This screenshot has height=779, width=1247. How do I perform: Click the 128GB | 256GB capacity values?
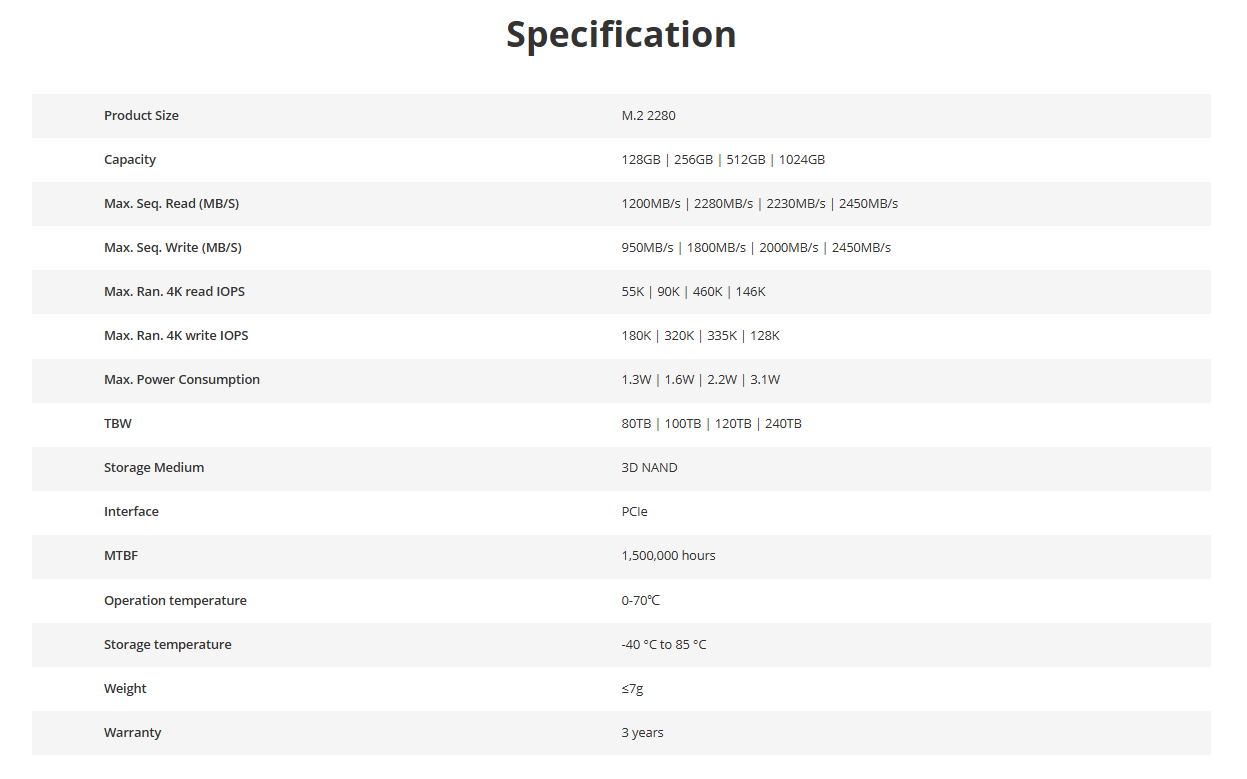(x=723, y=160)
